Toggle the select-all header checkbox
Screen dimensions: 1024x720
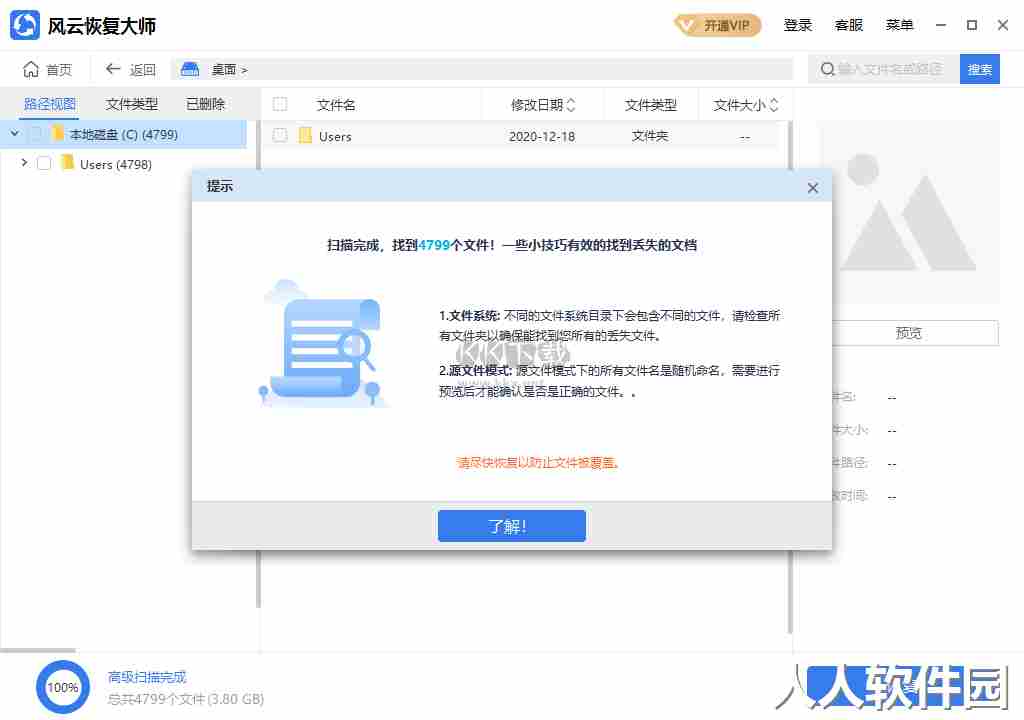click(x=280, y=104)
